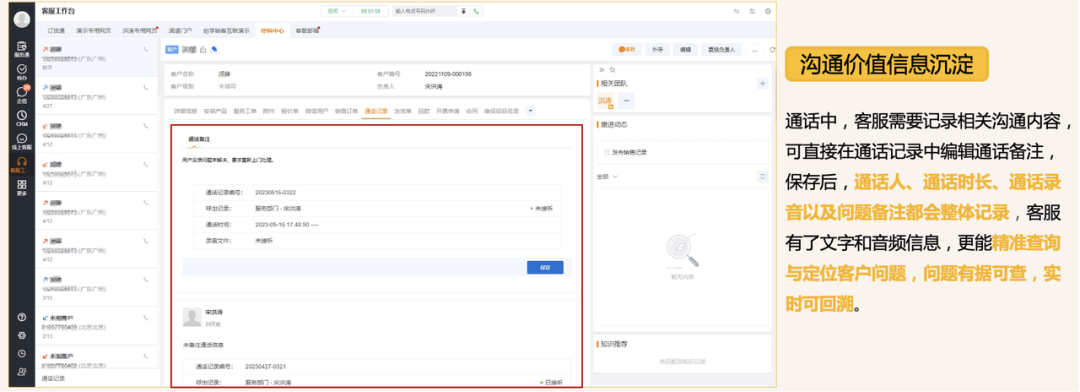Select the 通话备注 sub-tab

tap(199, 138)
